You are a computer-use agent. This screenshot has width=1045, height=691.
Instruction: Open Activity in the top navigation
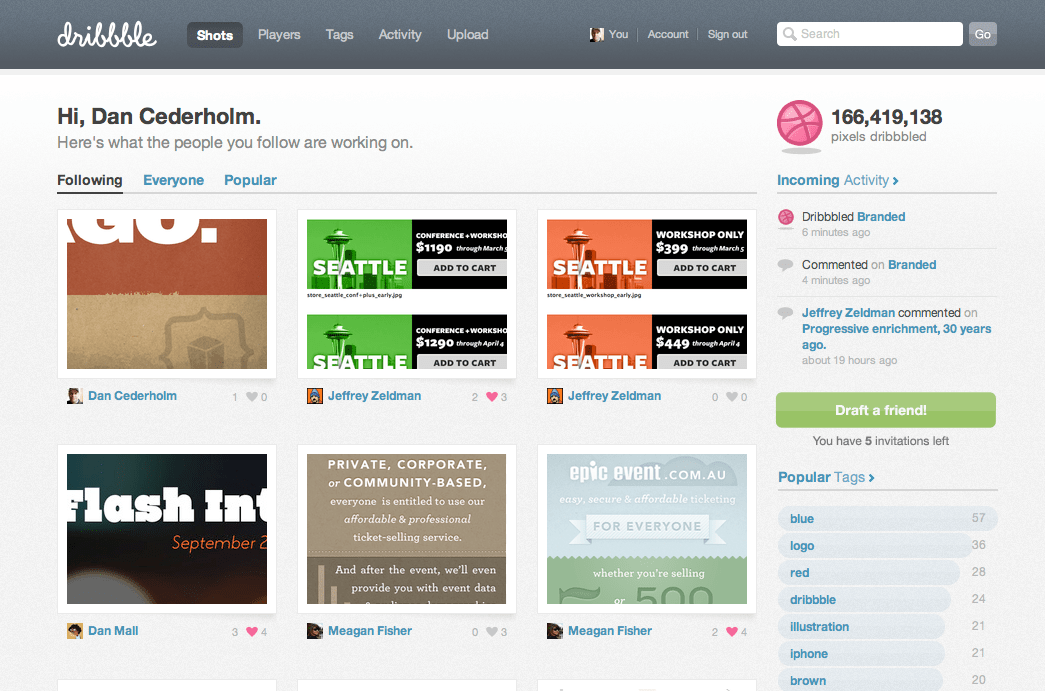(400, 35)
